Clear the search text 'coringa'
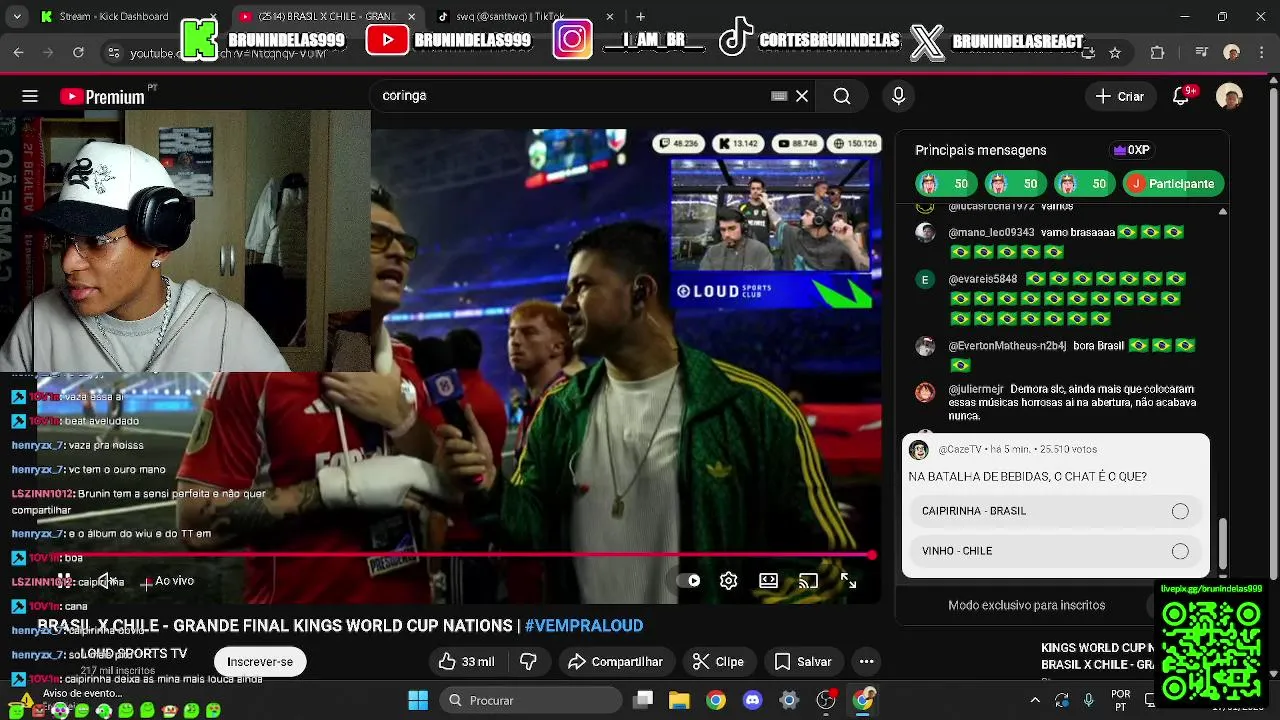Viewport: 1280px width, 720px height. click(x=802, y=96)
